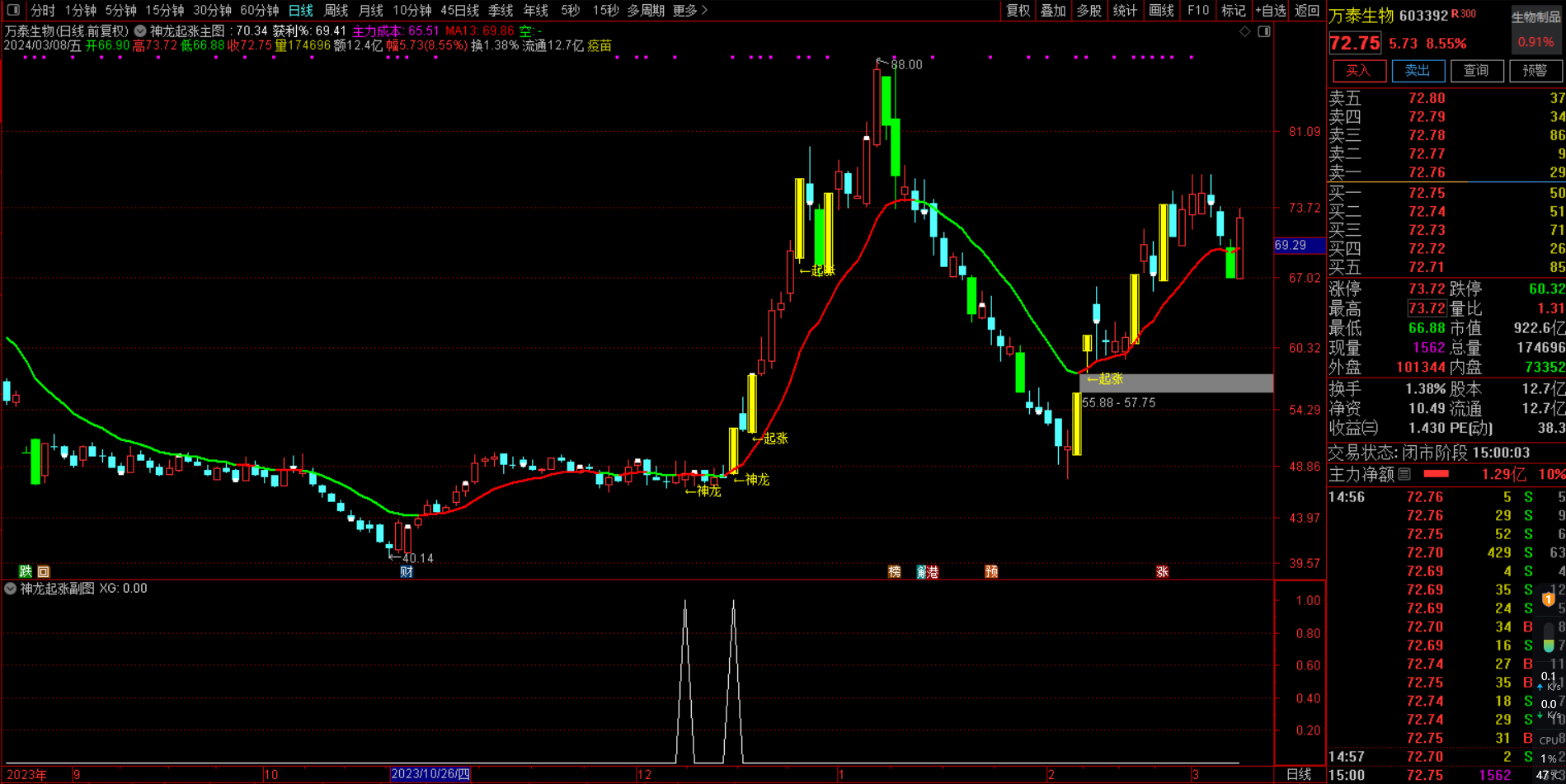Open the 神龙起涨副图 indicator dropdown arrow
Viewport: 1566px width, 784px height.
(x=10, y=589)
